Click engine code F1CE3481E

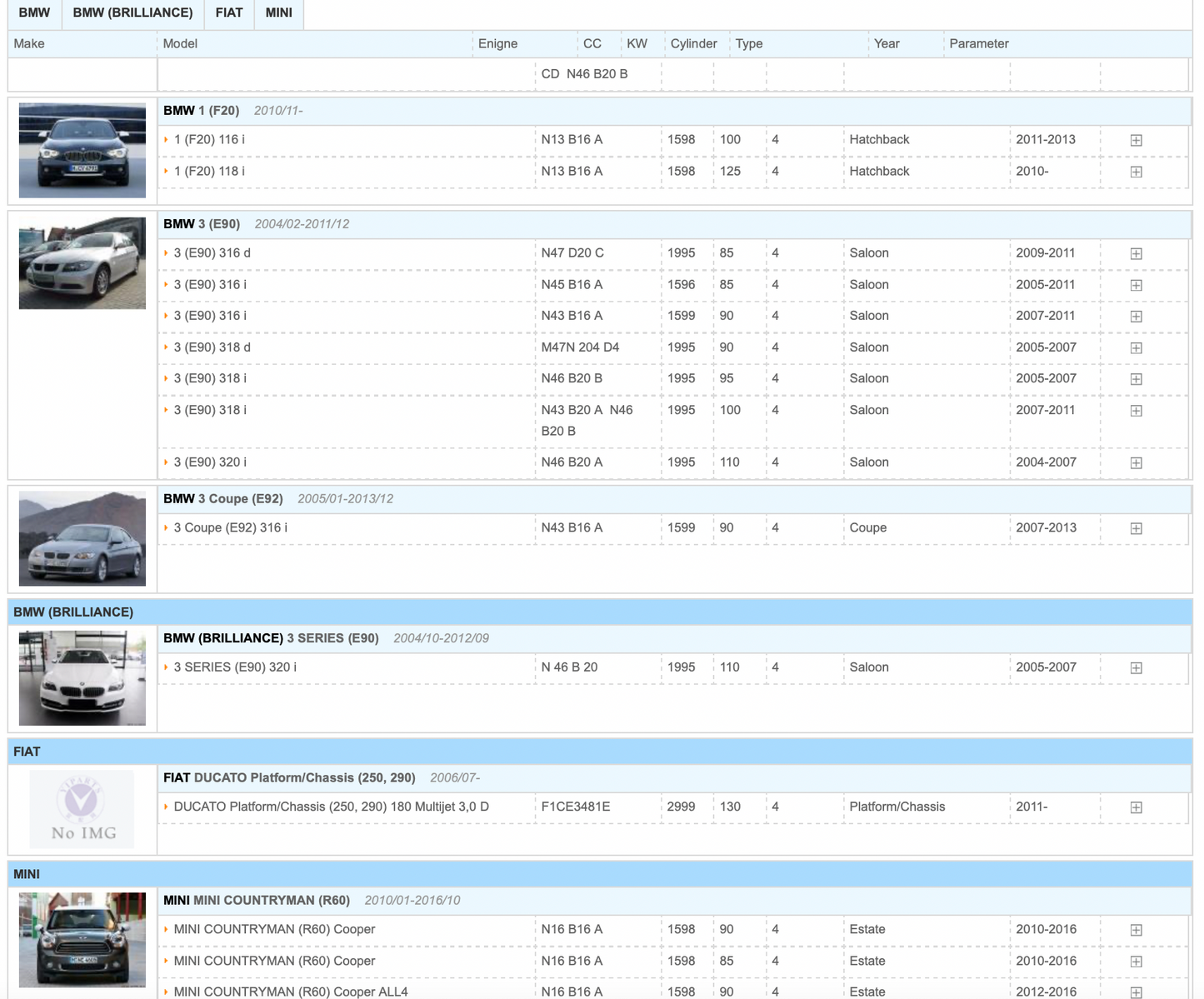pos(576,807)
